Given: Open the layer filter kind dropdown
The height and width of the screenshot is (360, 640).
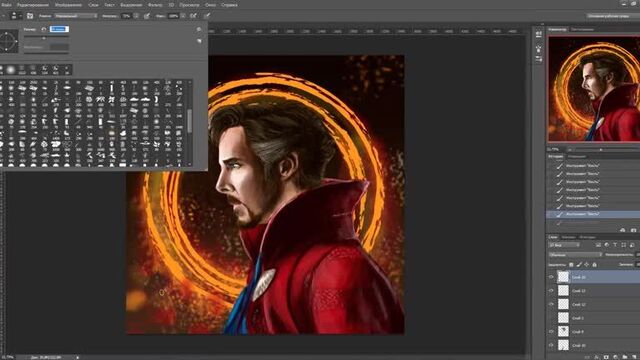Looking at the screenshot, I should [564, 245].
